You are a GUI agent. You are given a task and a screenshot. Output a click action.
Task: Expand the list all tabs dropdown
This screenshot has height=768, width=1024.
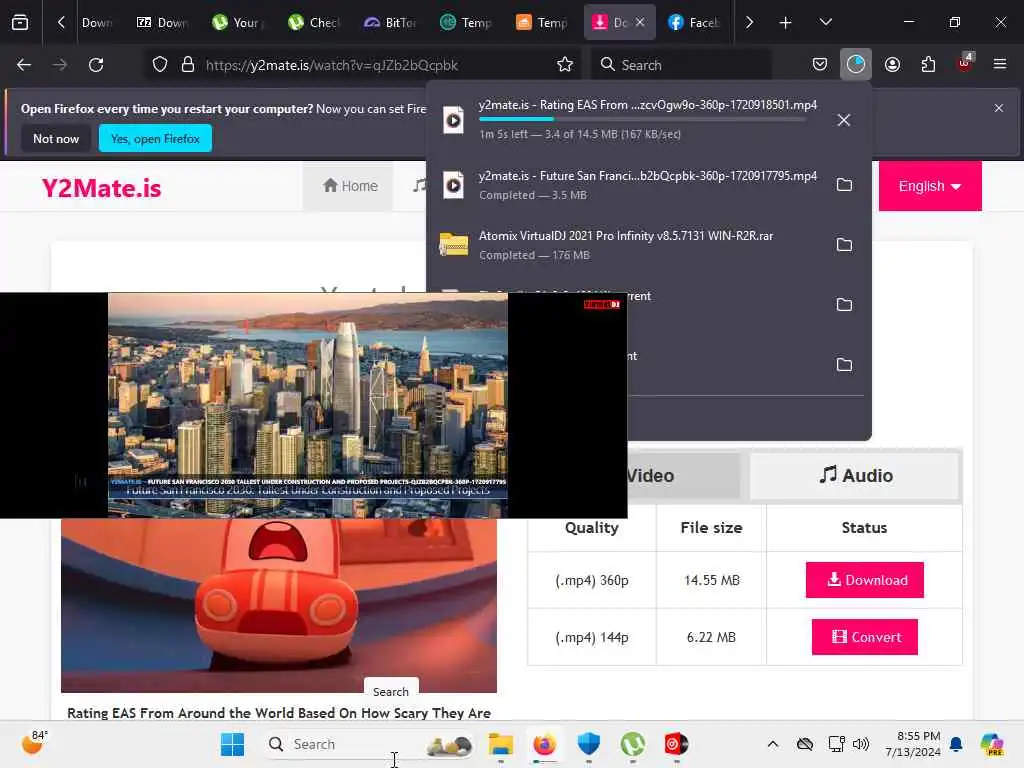click(825, 23)
